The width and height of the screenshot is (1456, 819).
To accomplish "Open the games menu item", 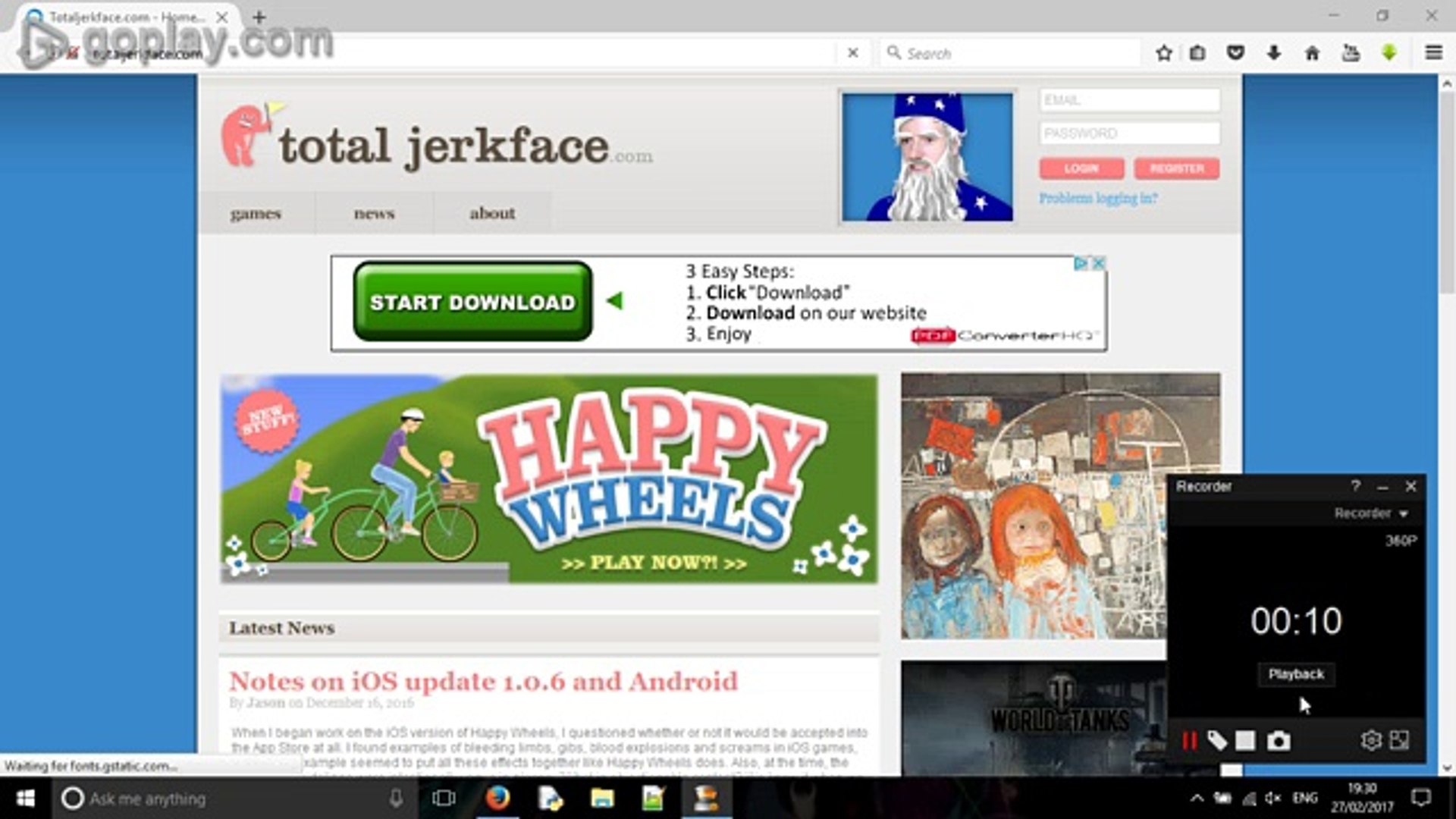I will (x=256, y=214).
